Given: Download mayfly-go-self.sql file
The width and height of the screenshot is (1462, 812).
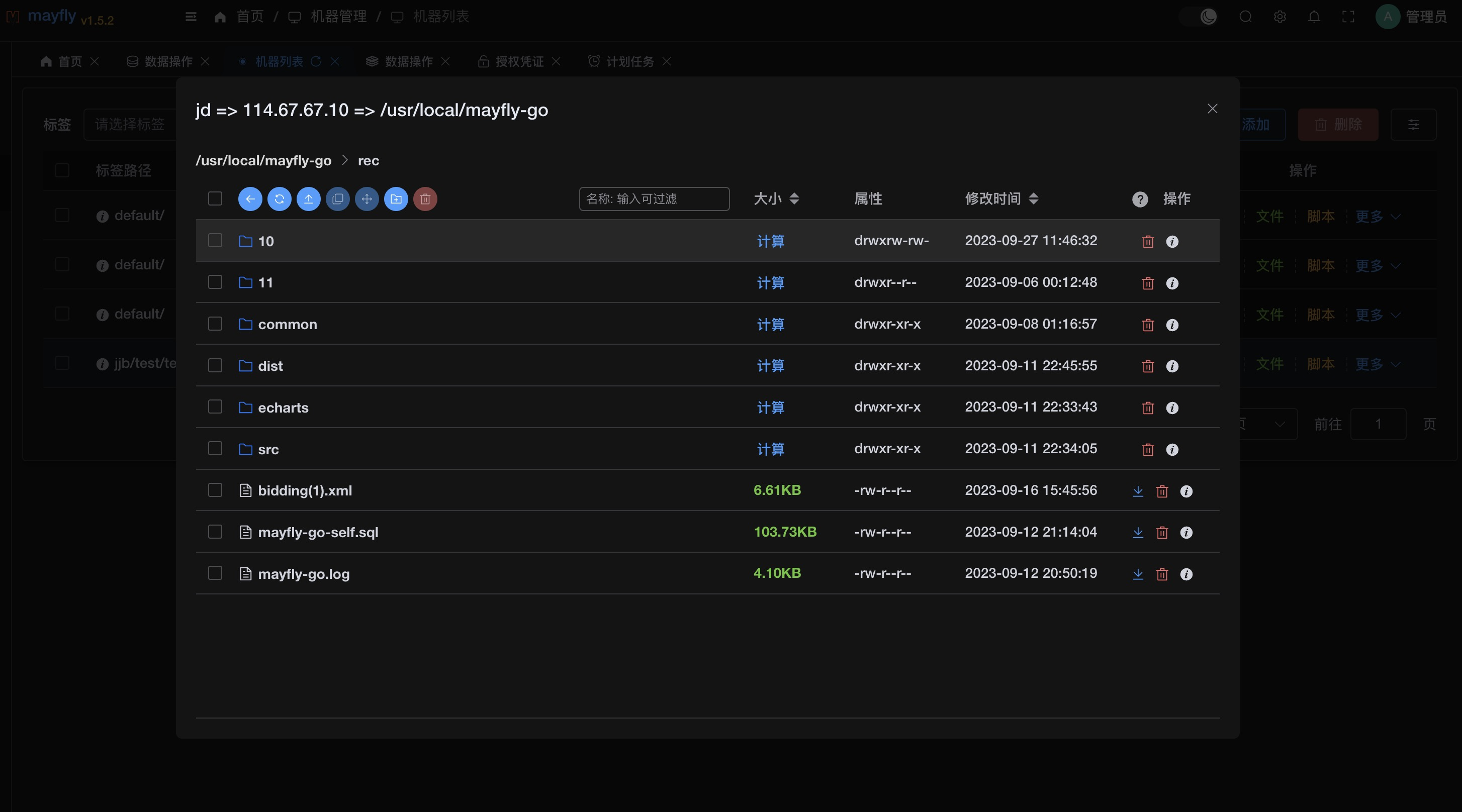Looking at the screenshot, I should point(1138,533).
